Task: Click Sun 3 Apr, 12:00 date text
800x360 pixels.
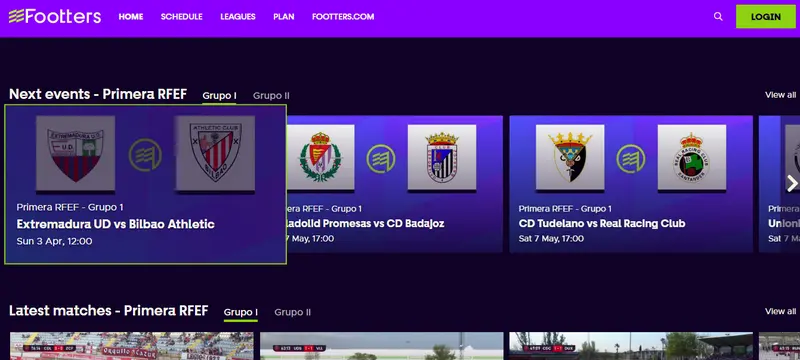Action: point(55,241)
